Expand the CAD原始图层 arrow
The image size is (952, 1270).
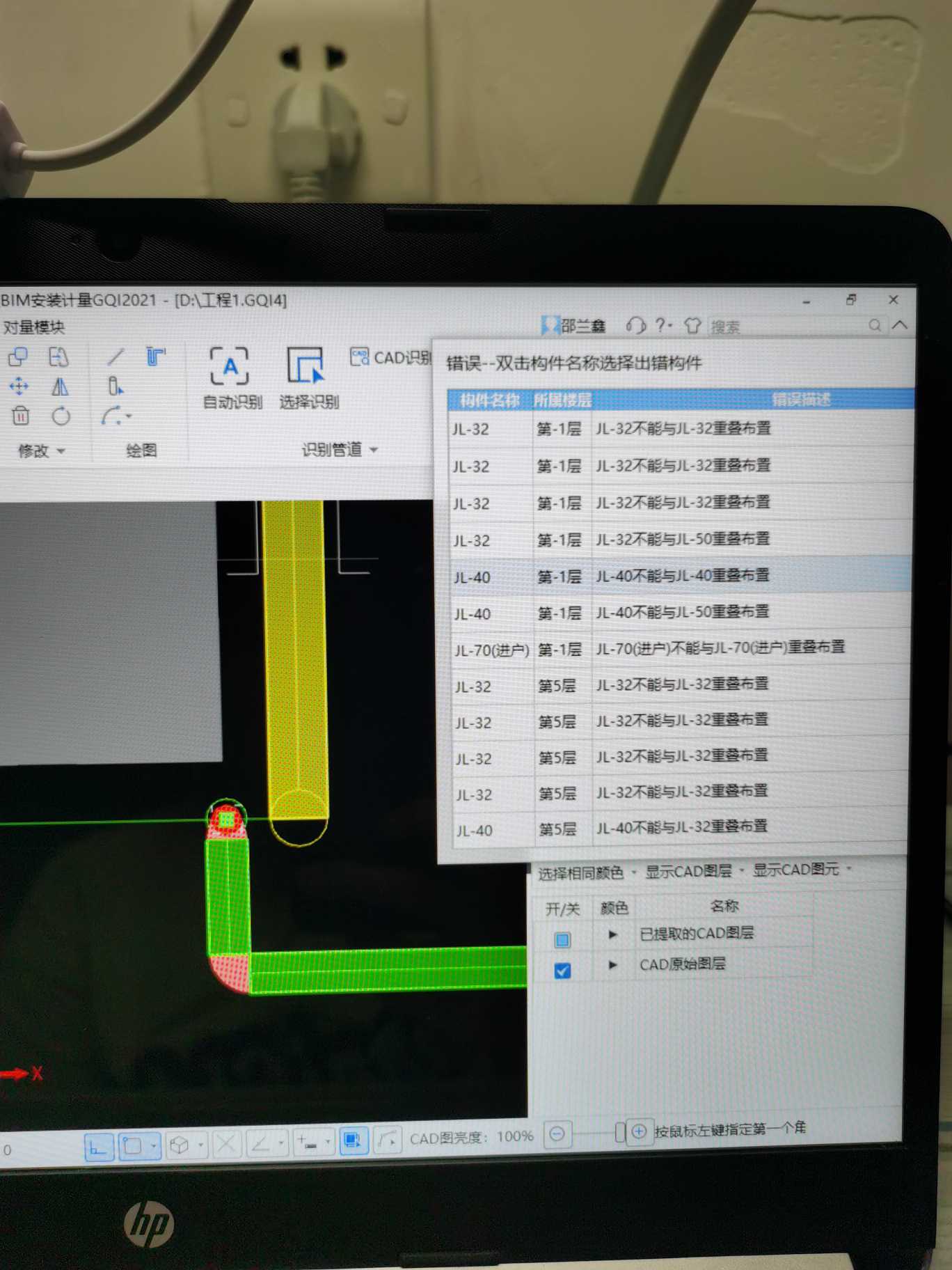(x=612, y=964)
